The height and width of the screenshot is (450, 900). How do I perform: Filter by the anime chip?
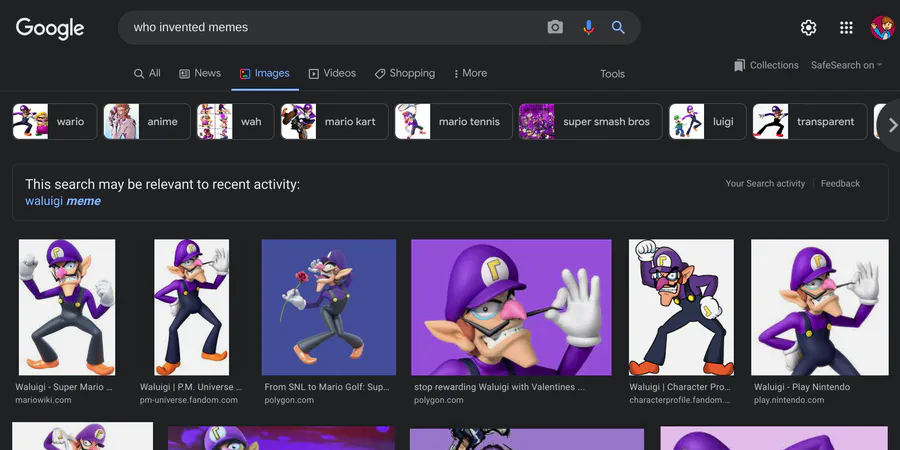(147, 121)
